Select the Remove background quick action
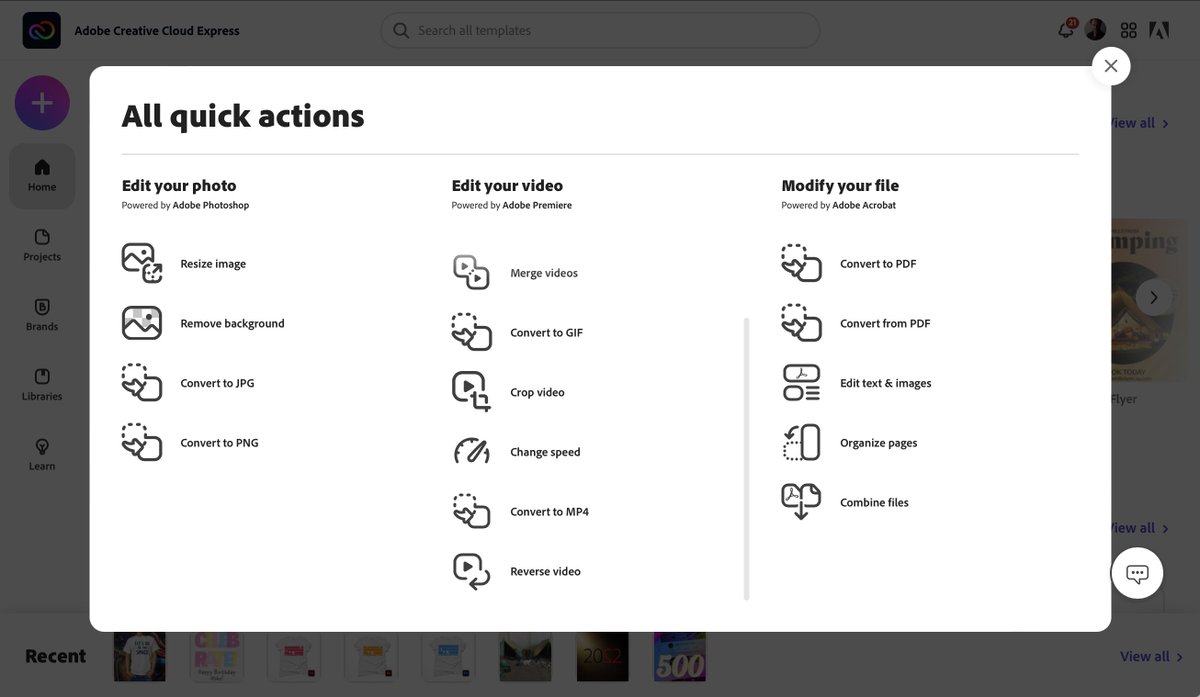 click(232, 323)
